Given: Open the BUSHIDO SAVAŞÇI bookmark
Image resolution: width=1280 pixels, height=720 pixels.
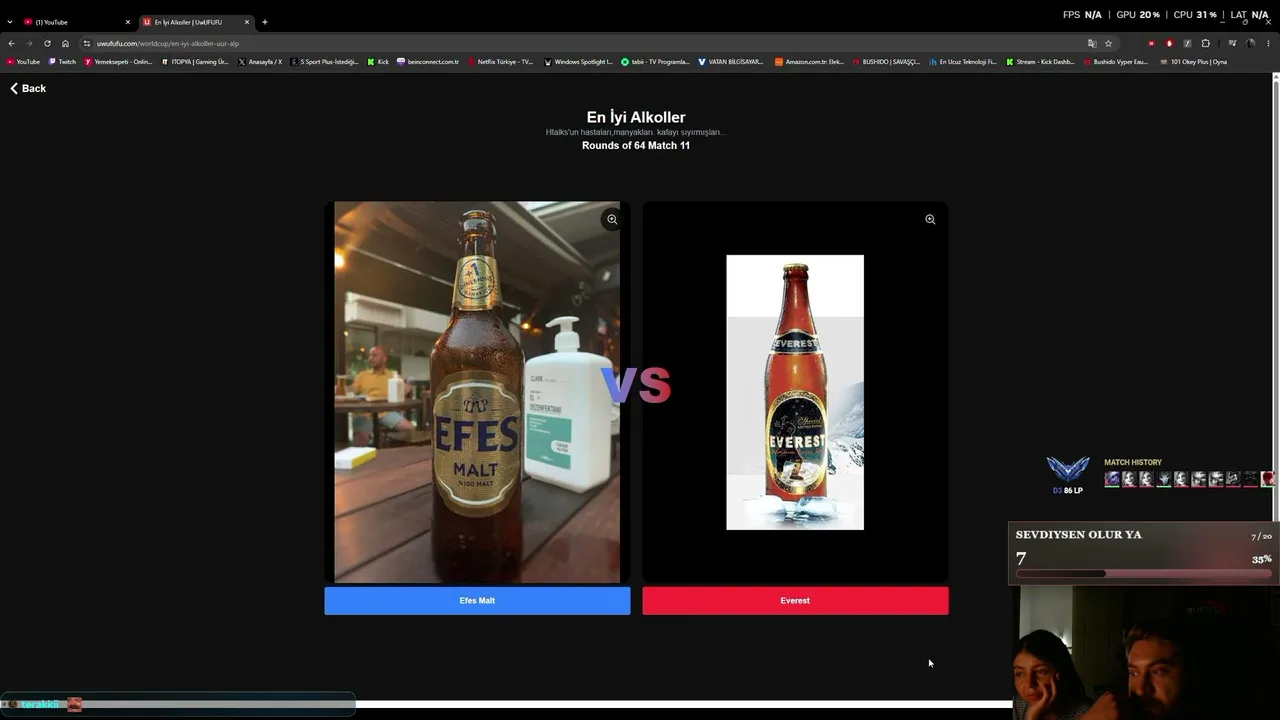Looking at the screenshot, I should (886, 62).
